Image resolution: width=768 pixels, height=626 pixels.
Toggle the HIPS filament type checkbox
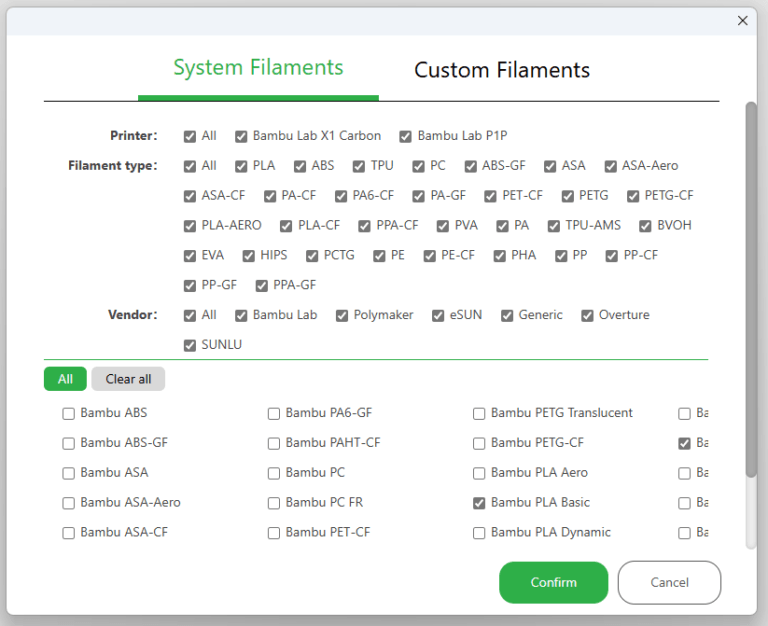(249, 256)
